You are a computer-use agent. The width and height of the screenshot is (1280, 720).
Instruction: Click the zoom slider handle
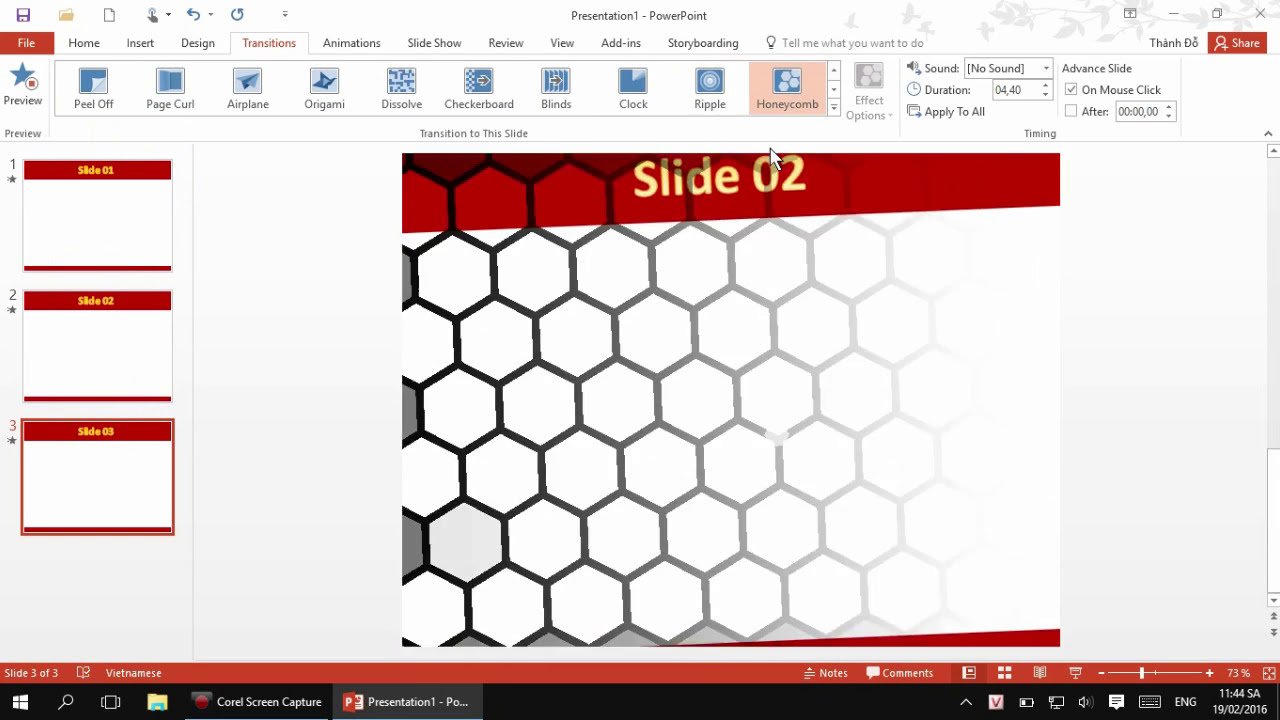point(1141,673)
